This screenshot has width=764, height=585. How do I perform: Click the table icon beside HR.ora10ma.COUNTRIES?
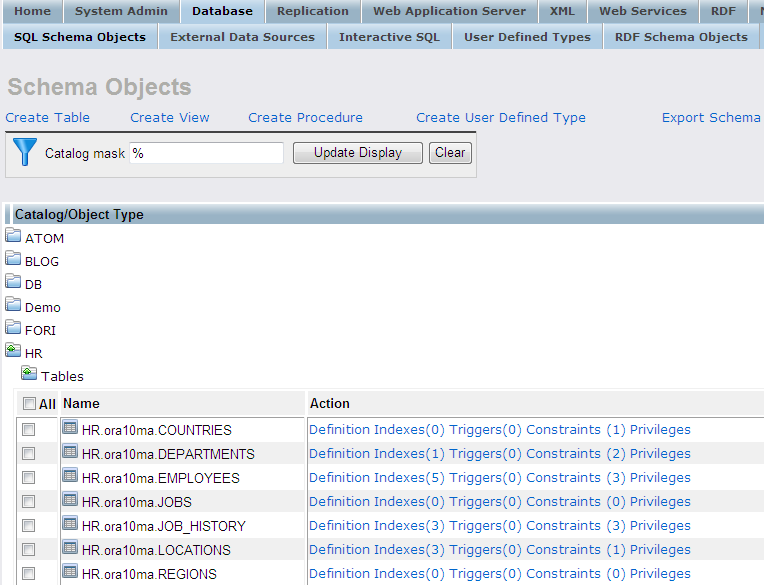70,429
